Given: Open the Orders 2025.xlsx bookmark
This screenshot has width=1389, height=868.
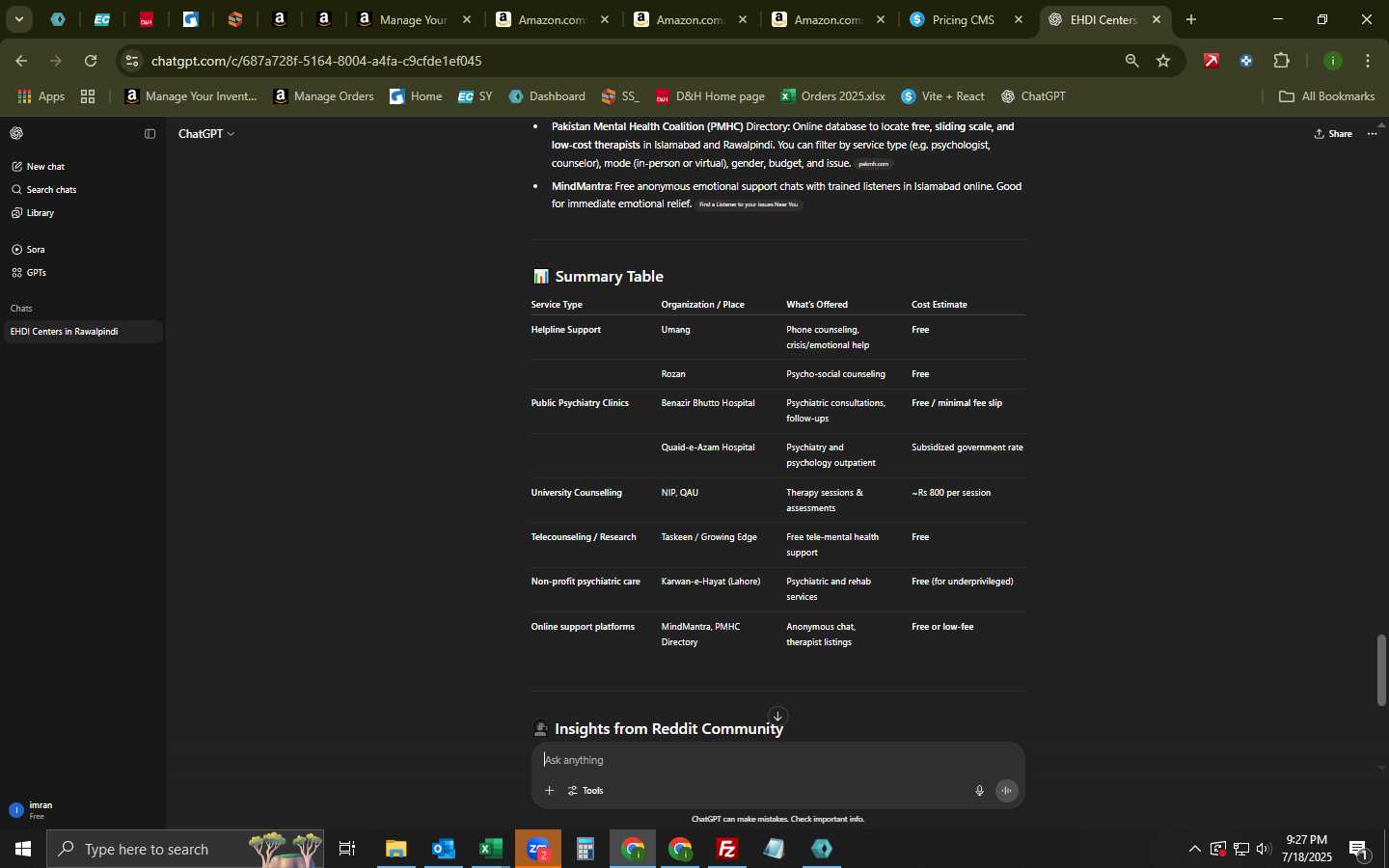Looking at the screenshot, I should pyautogui.click(x=833, y=96).
